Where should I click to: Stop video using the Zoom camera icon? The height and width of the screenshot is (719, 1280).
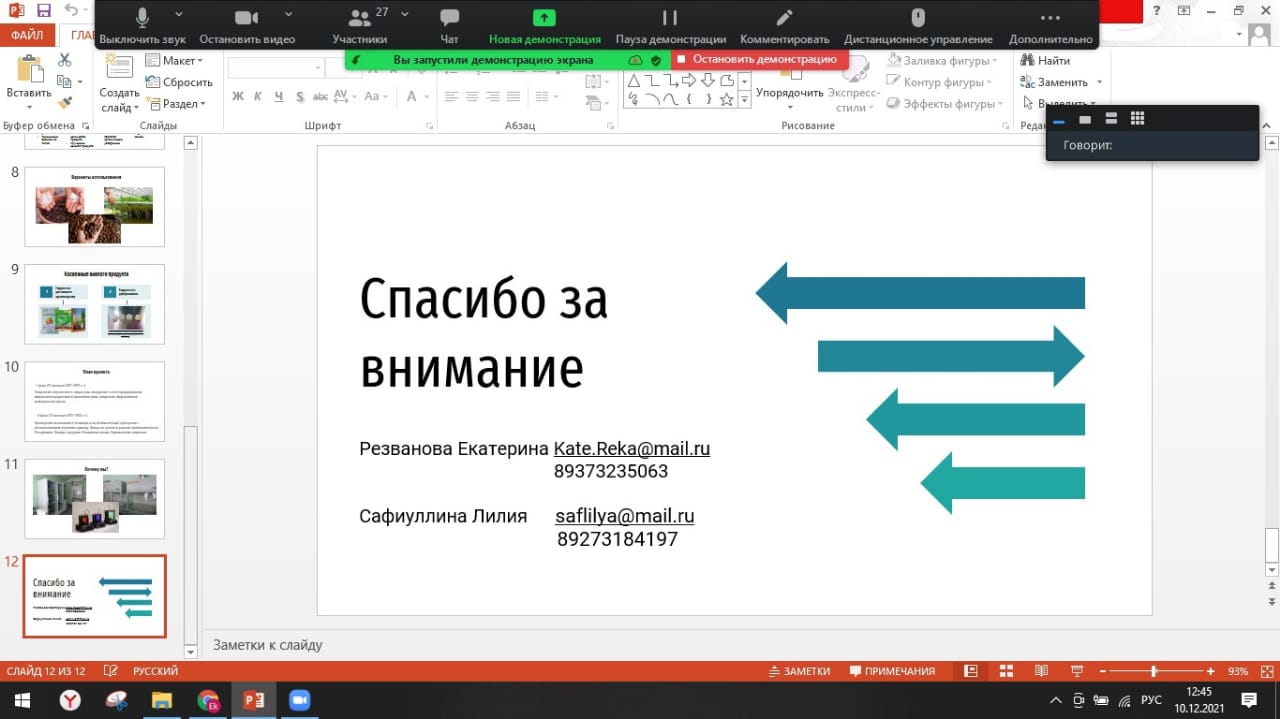point(246,18)
